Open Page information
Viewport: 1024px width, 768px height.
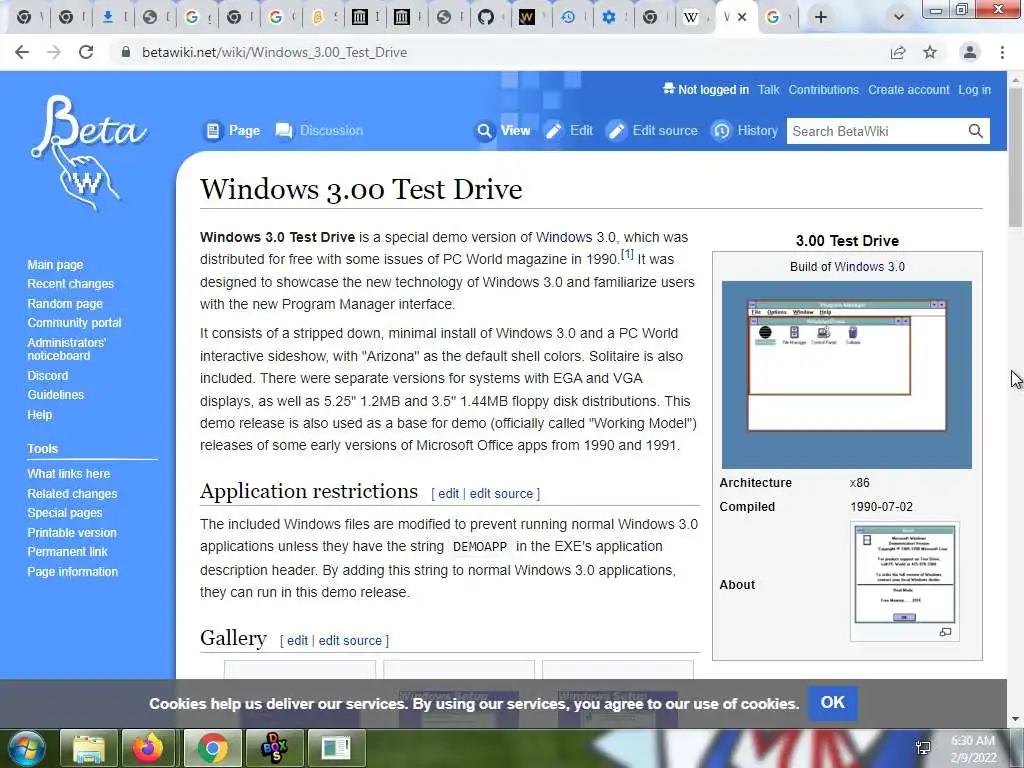tap(72, 571)
